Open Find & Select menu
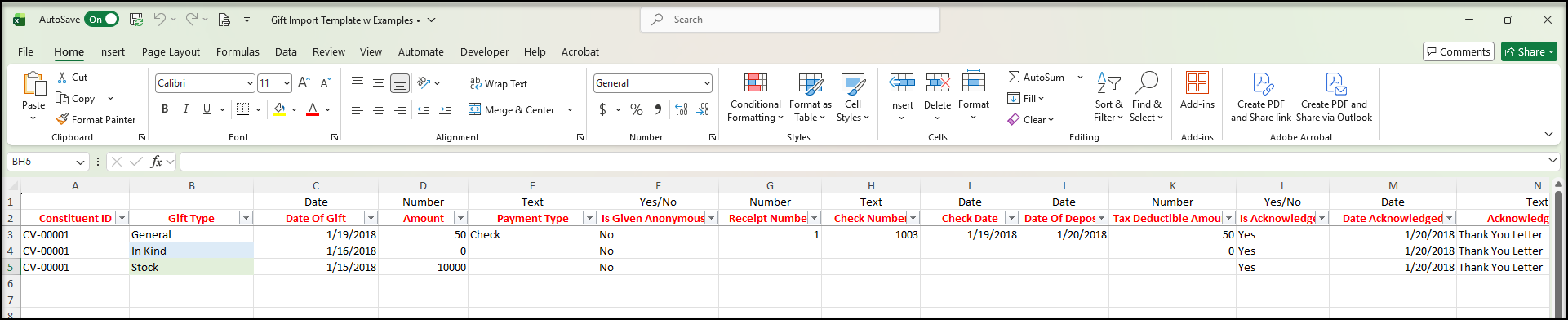This screenshot has width=1568, height=320. (x=1146, y=97)
